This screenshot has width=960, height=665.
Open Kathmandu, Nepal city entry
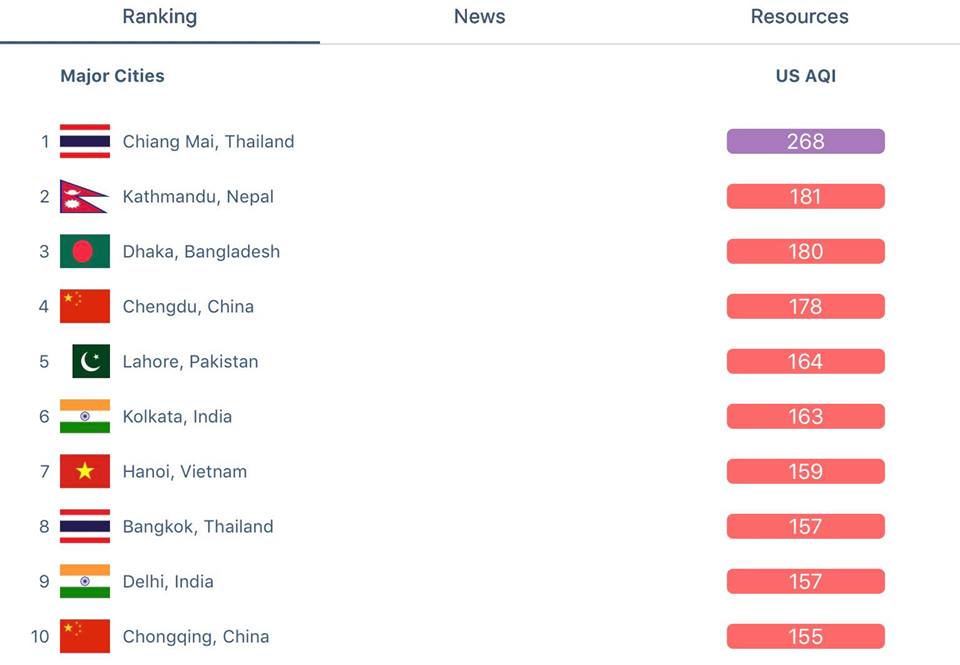click(x=198, y=197)
